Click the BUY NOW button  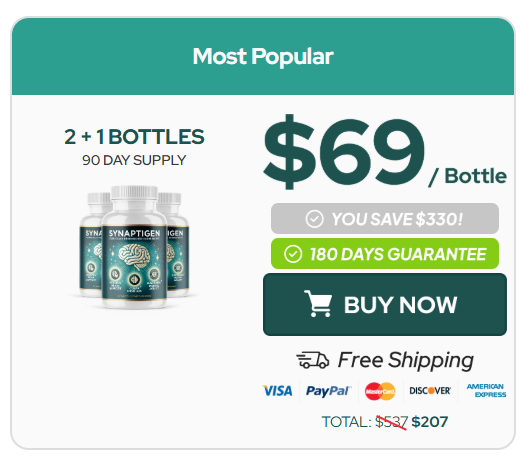tap(385, 305)
